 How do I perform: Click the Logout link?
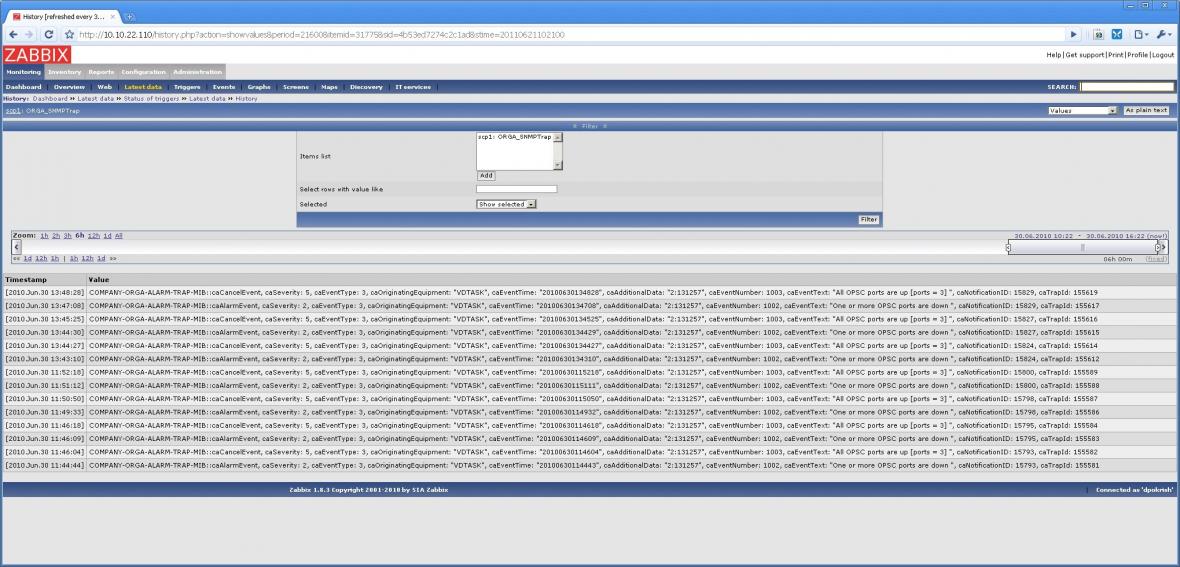pyautogui.click(x=1163, y=55)
